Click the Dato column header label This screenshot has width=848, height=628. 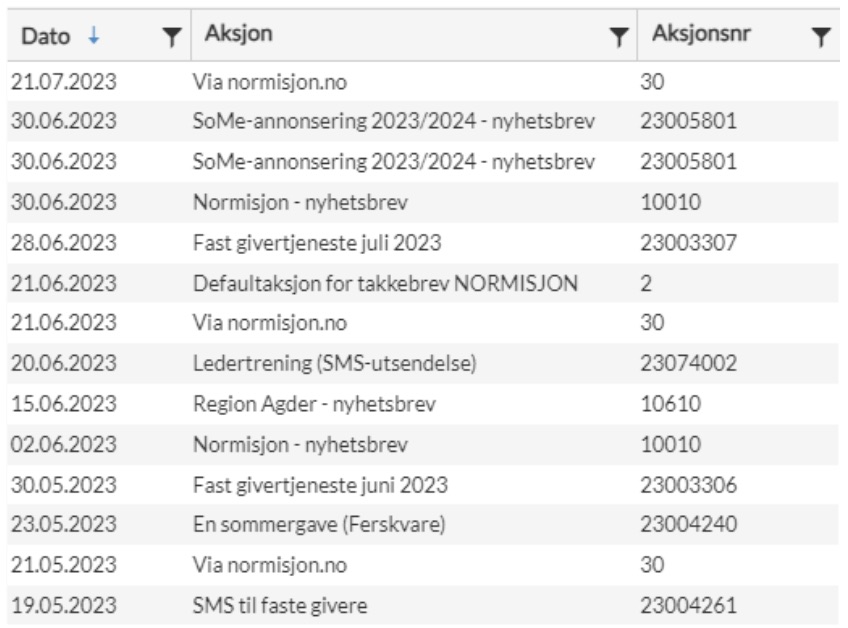coord(46,36)
